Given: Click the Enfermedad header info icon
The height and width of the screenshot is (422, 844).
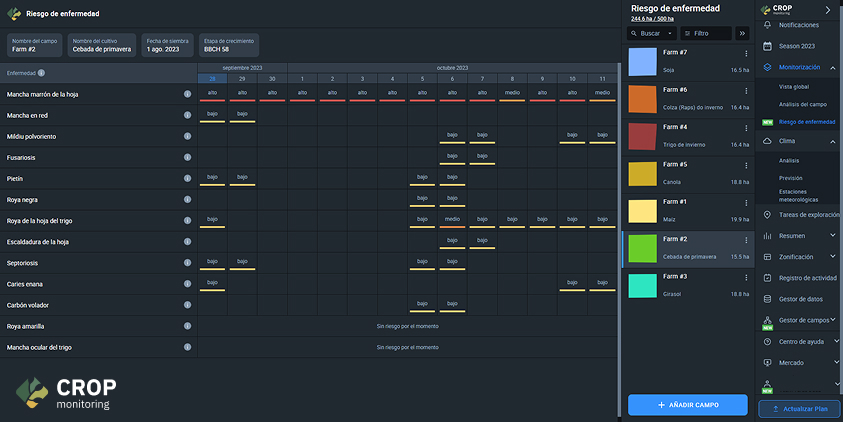Looking at the screenshot, I should (41, 73).
